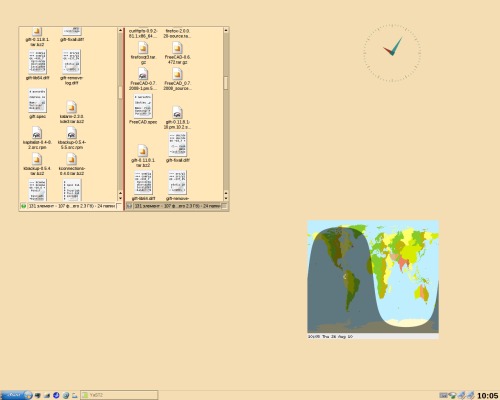Click the world daylight map widget
Screen dimensions: 500x400
point(373,276)
